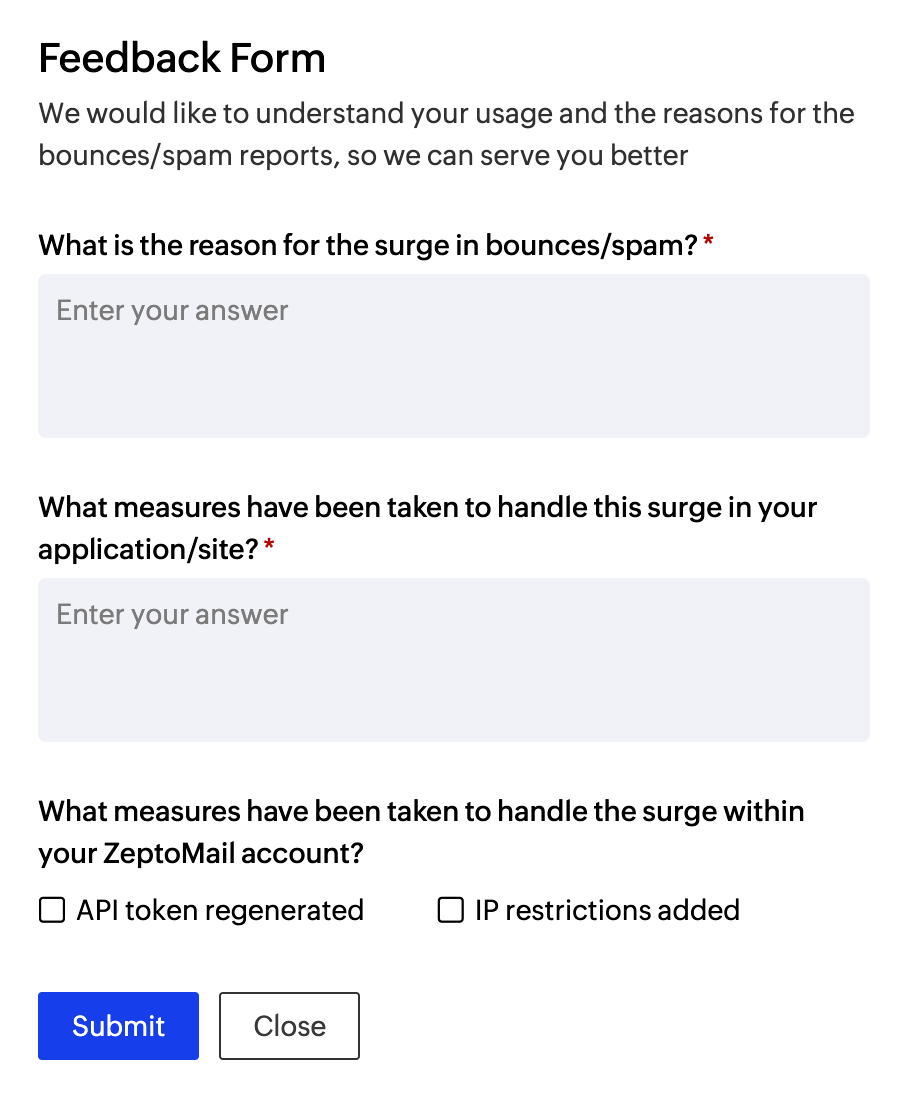Click the ZeptoMail account question label

coord(421,832)
